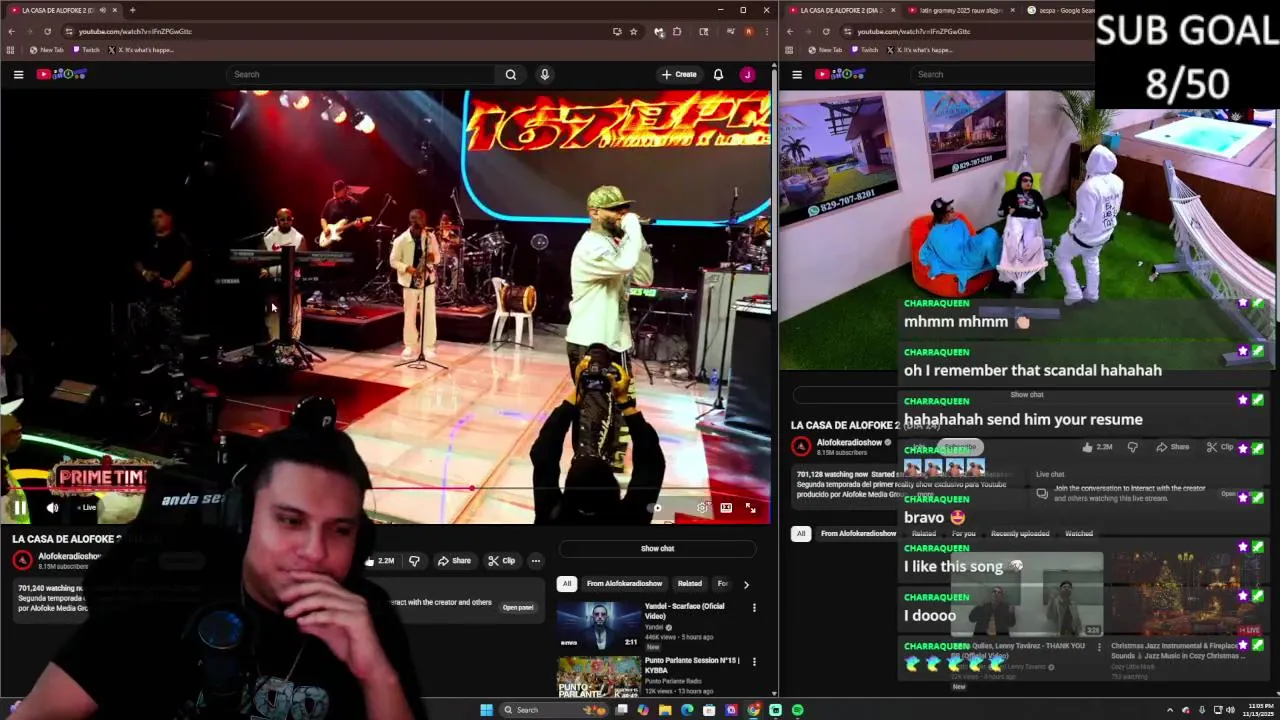Open the YouTube guide menu in left window
The height and width of the screenshot is (720, 1280).
(x=18, y=74)
